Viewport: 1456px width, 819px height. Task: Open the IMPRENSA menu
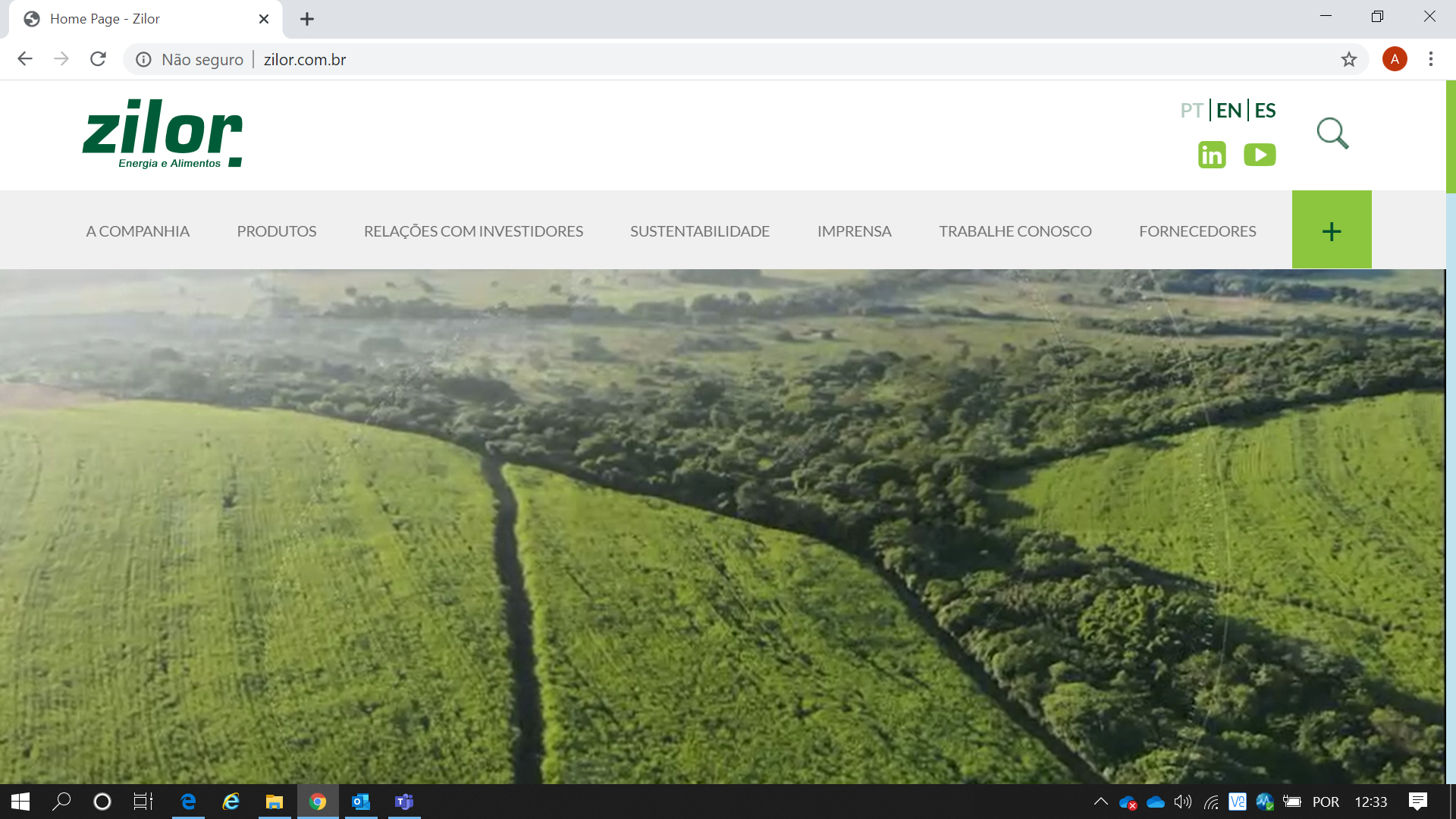854,231
